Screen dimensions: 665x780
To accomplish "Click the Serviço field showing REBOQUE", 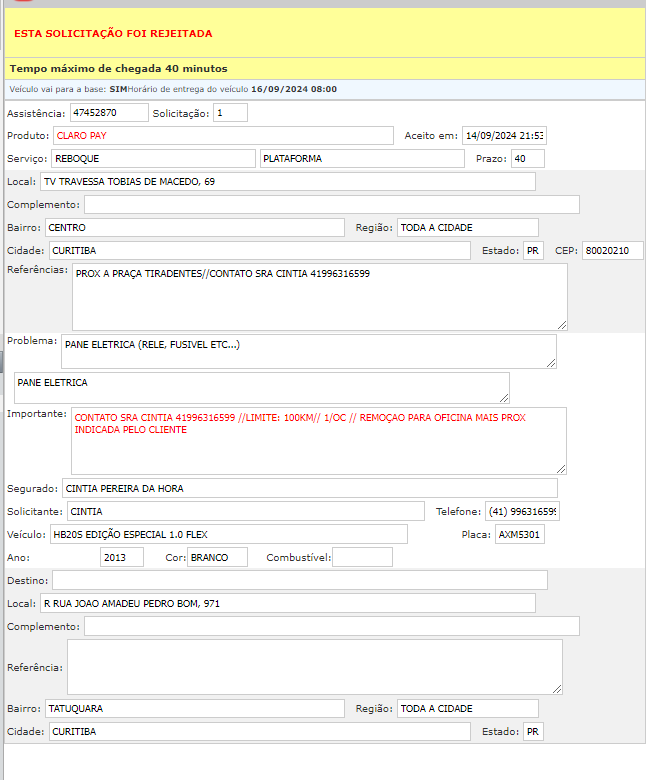I will 153,159.
